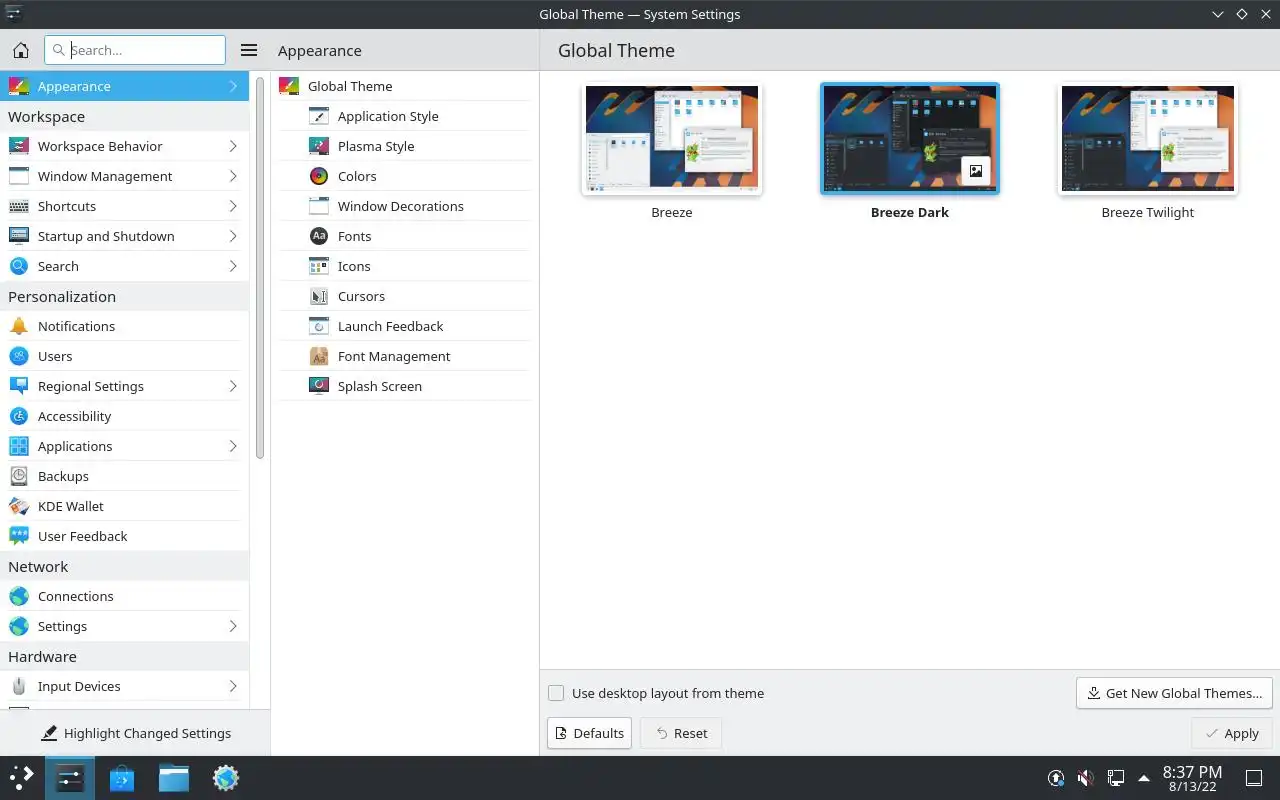Expand the Workspace Behavior chevron

tap(233, 146)
